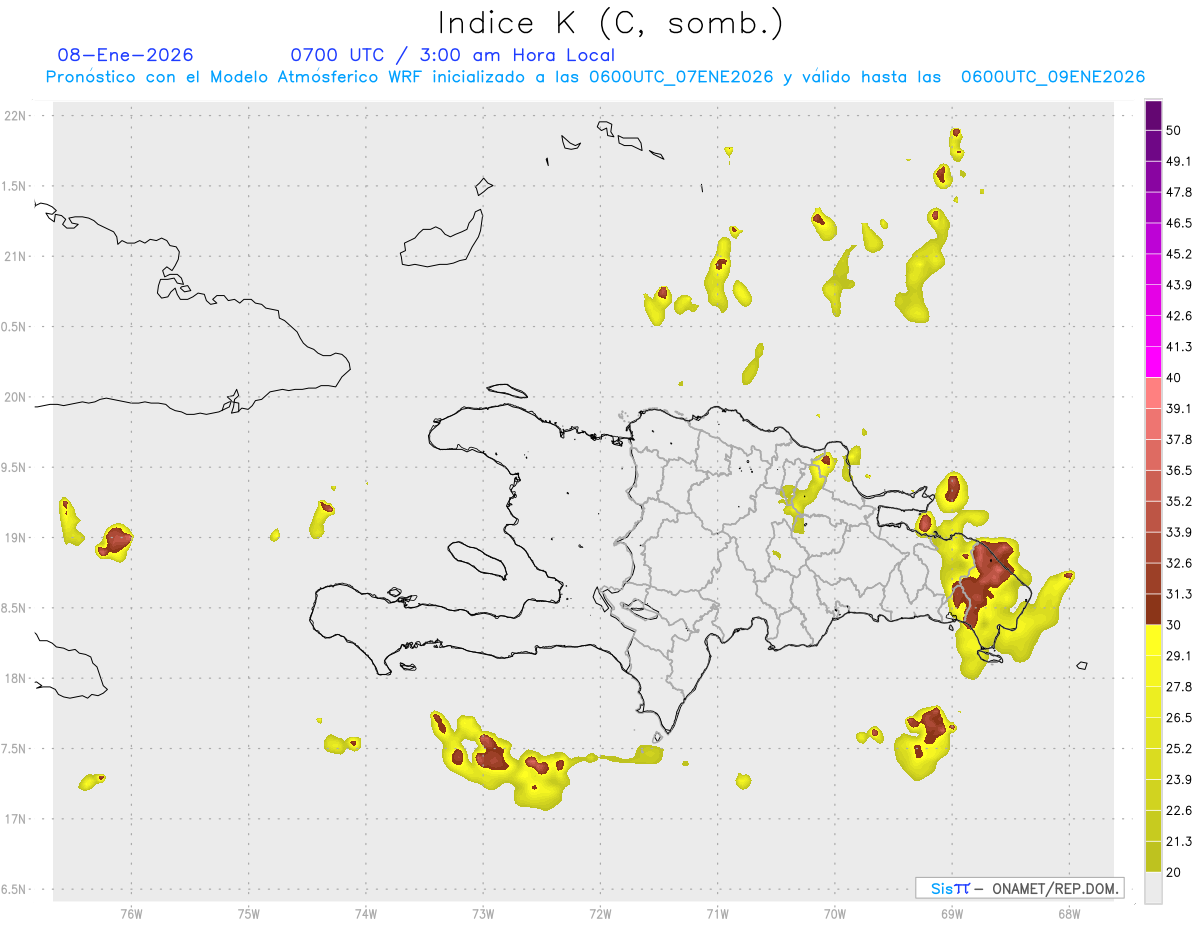Click the color bar value 23.9
Image resolution: width=1200 pixels, height=927 pixels.
click(x=1179, y=780)
